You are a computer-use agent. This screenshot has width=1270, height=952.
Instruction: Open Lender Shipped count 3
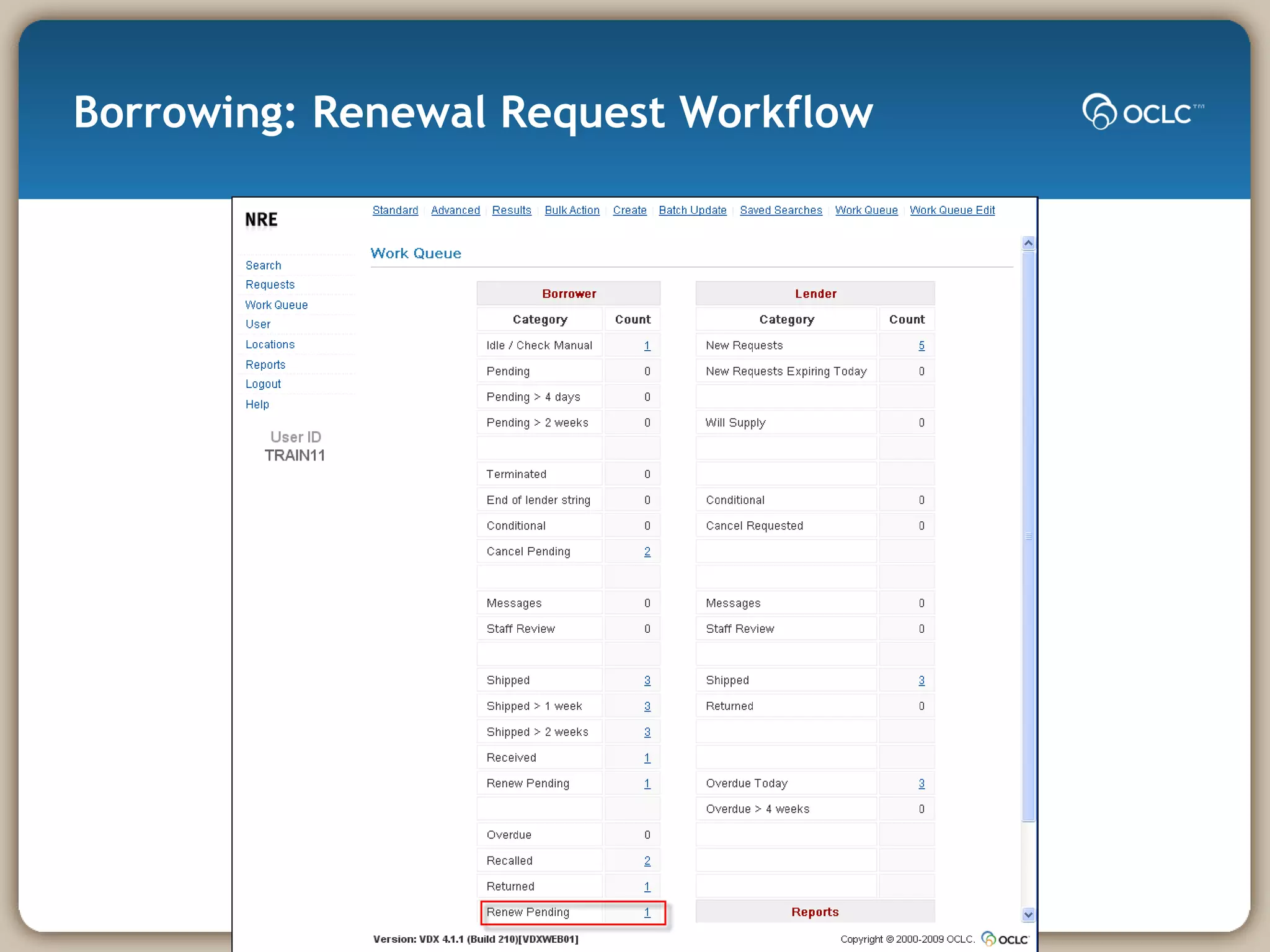(921, 681)
